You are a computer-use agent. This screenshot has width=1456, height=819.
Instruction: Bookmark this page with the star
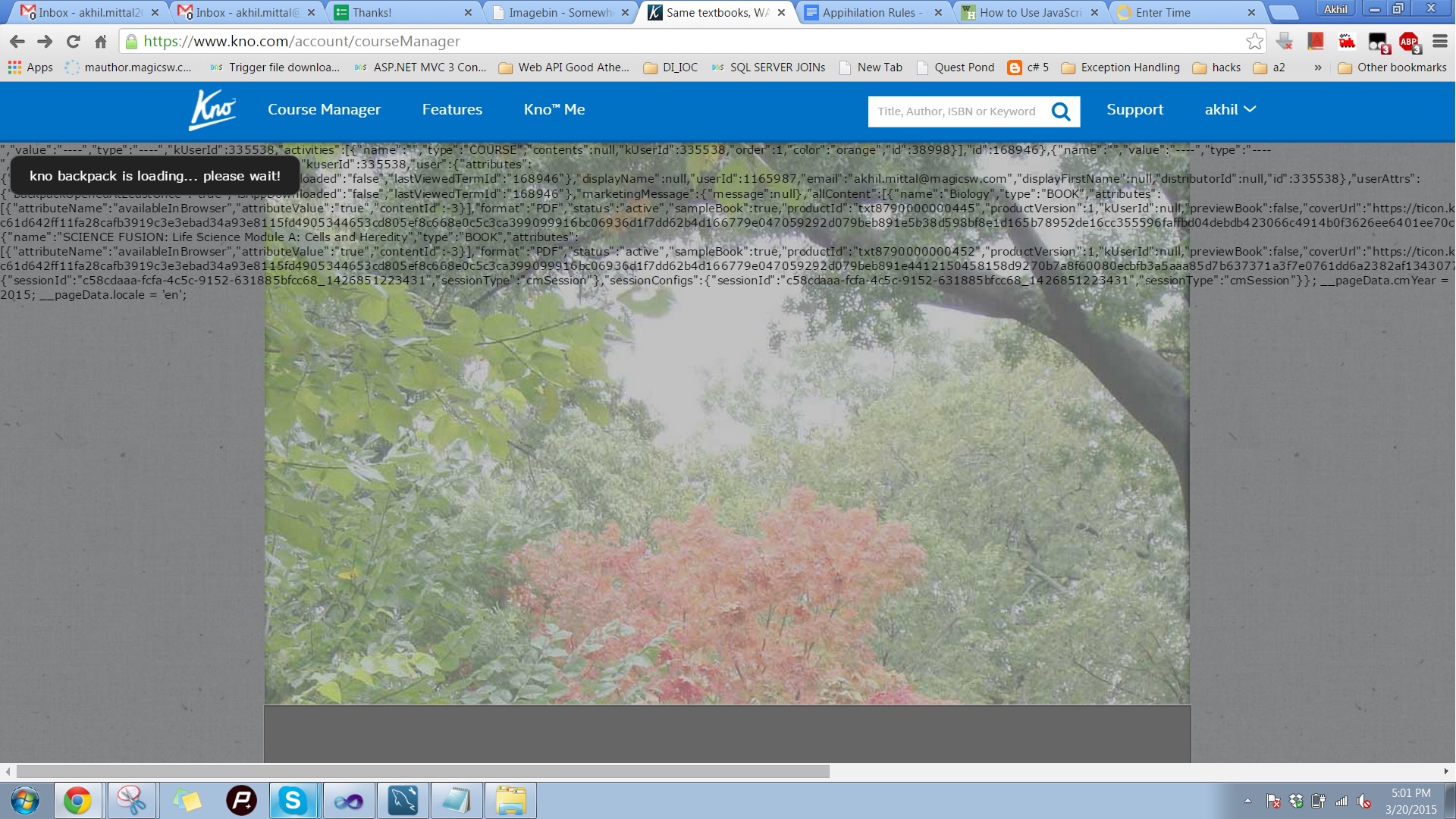[x=1254, y=42]
